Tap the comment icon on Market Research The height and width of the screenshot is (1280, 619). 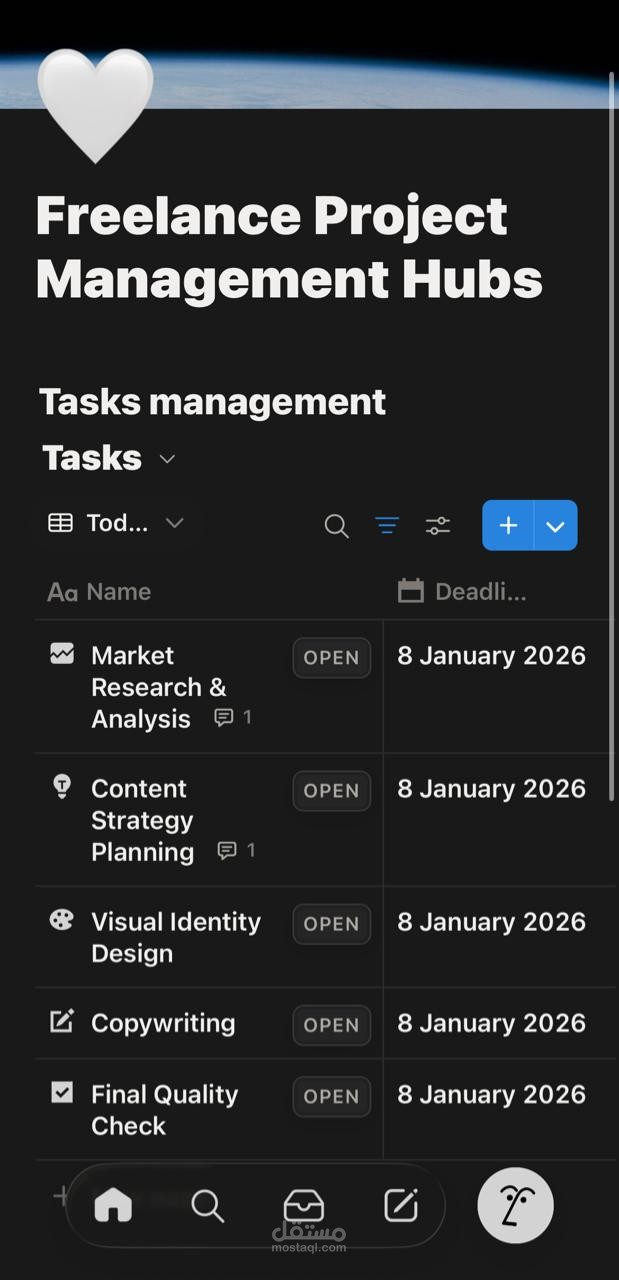tap(224, 717)
